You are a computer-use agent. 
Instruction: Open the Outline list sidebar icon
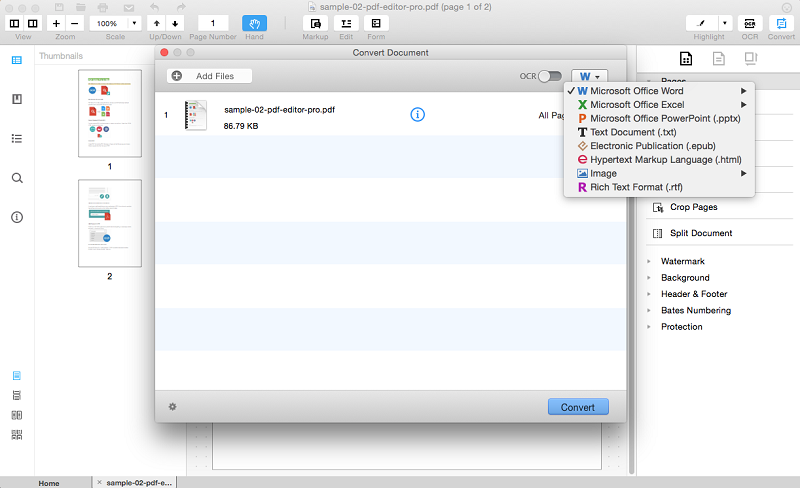coord(17,139)
